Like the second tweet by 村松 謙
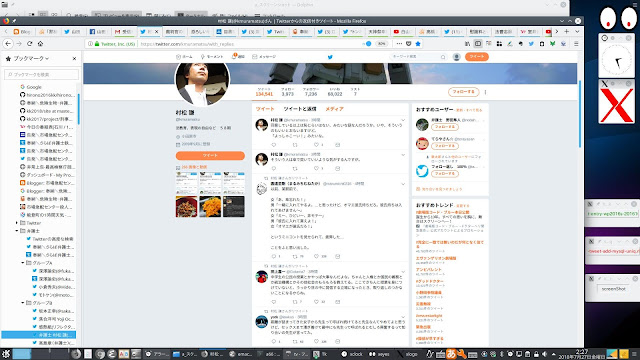Screen dimensions: 640x360 [316, 168]
